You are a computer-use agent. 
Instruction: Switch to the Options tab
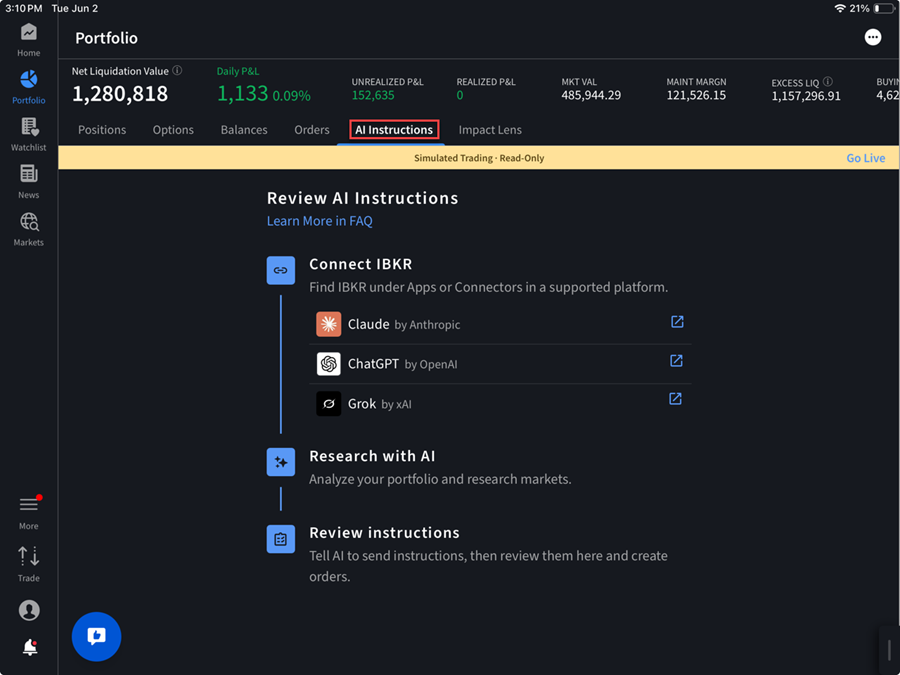click(173, 130)
